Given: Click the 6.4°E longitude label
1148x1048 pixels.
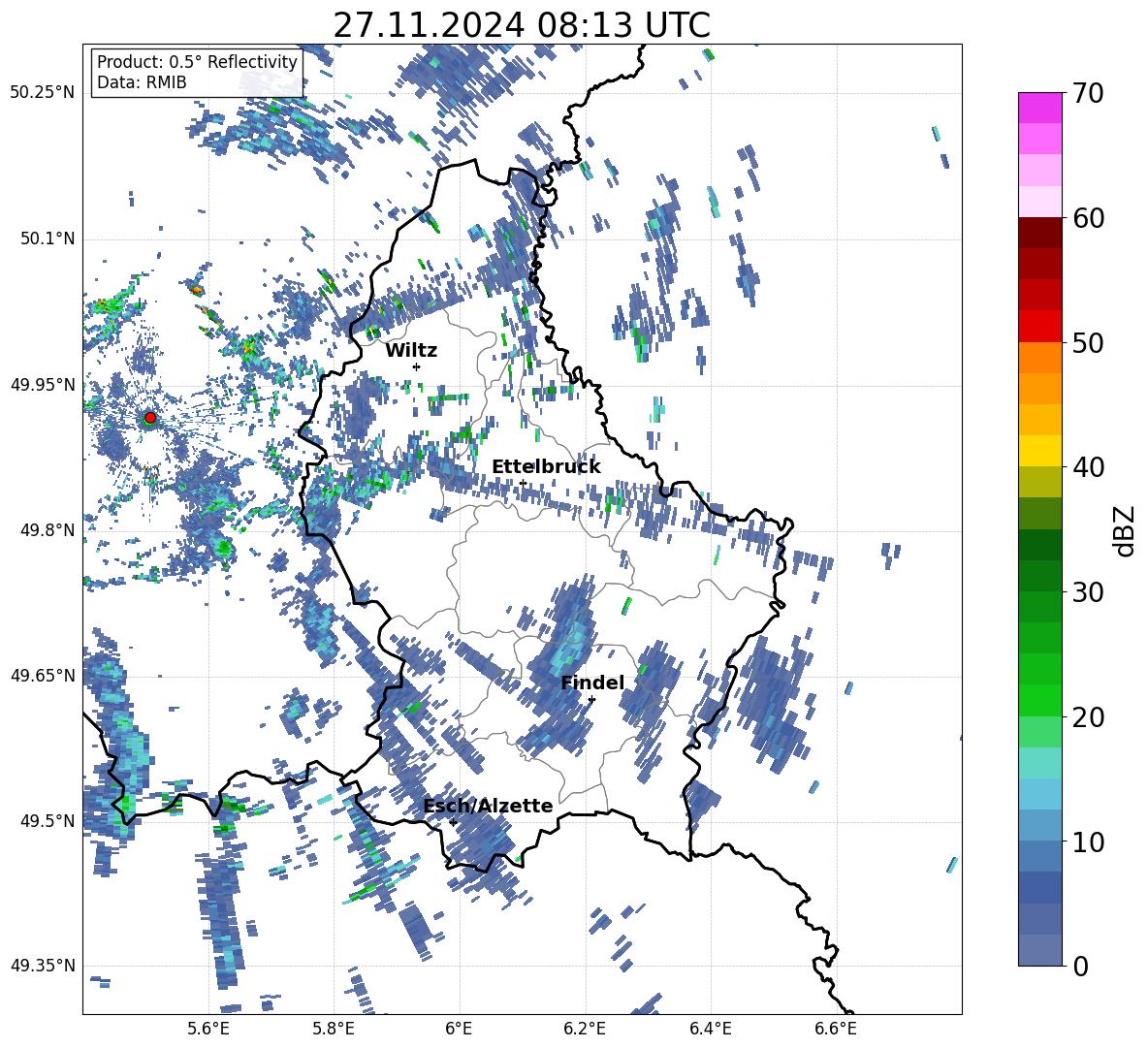Looking at the screenshot, I should point(710,1029).
